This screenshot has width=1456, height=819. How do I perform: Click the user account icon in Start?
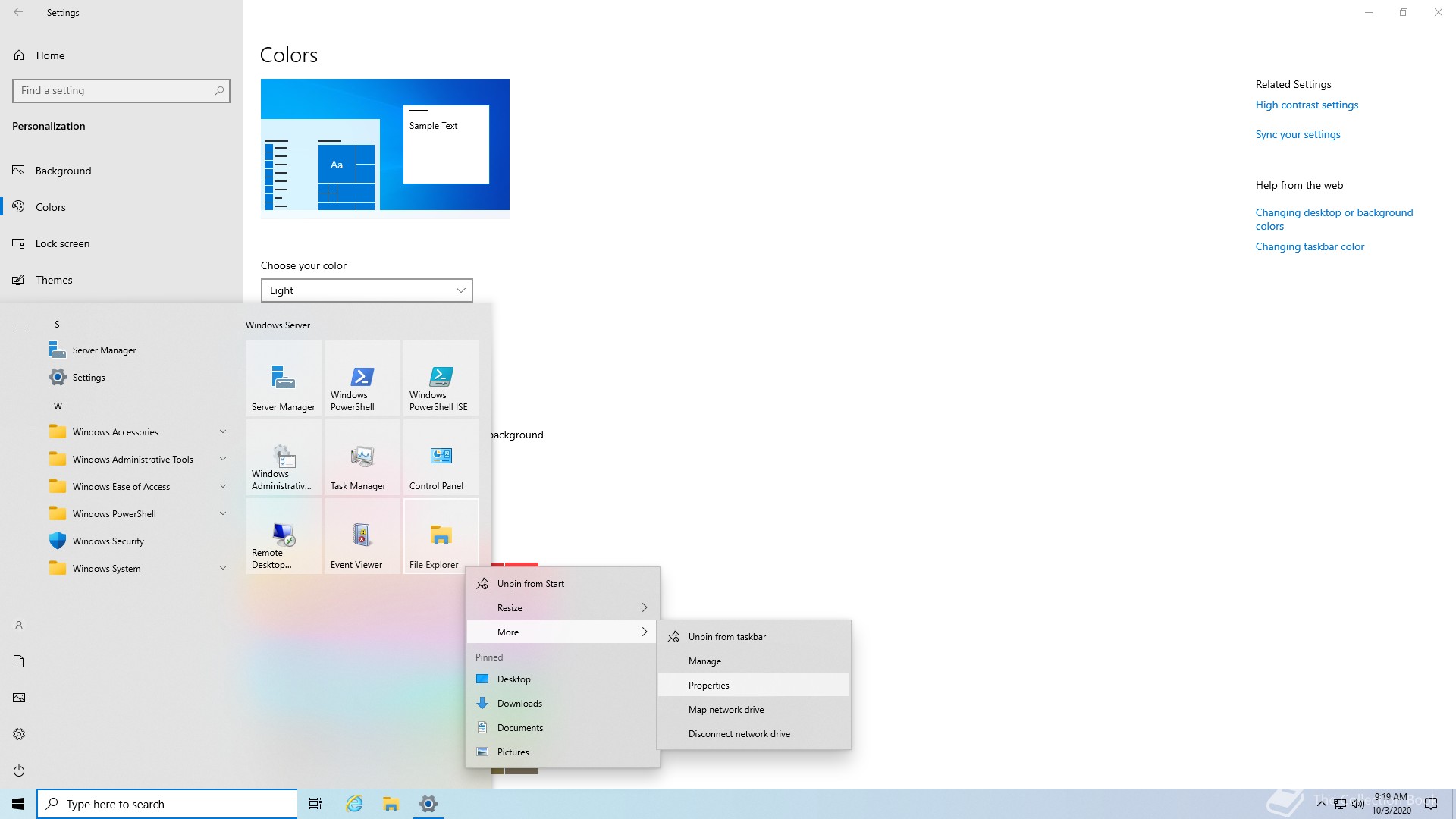[x=19, y=625]
